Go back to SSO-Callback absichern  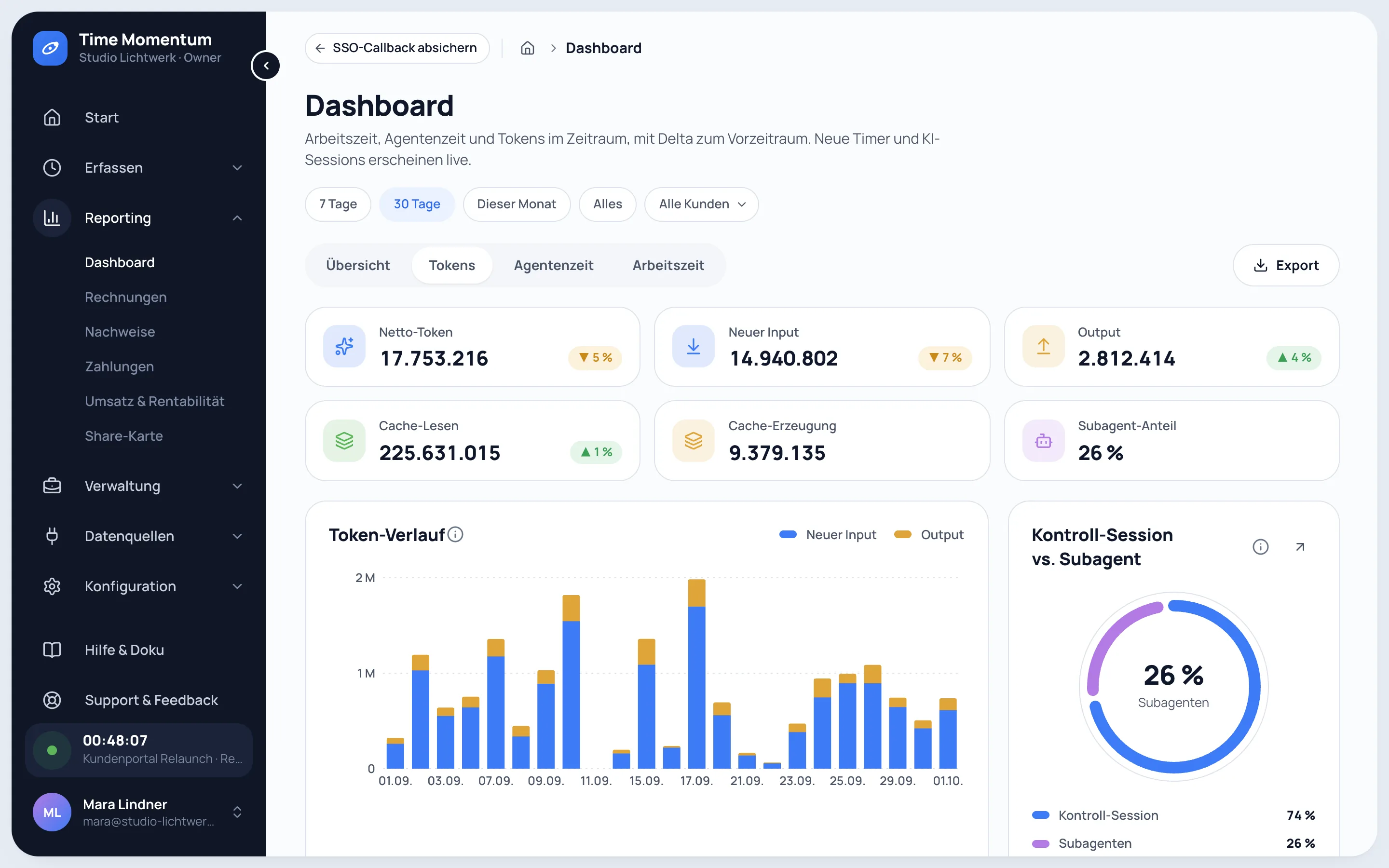[x=397, y=48]
